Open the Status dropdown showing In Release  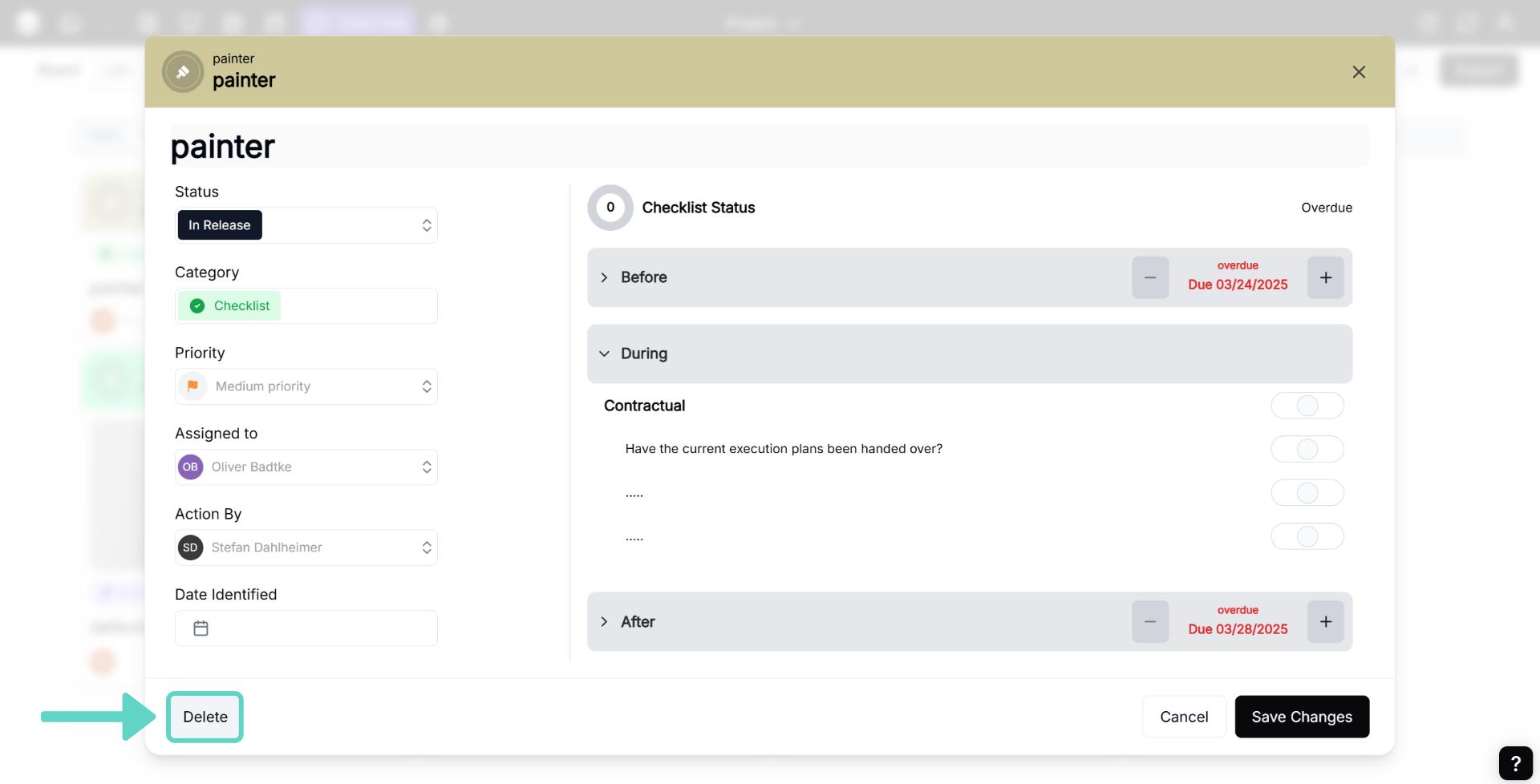pyautogui.click(x=306, y=225)
